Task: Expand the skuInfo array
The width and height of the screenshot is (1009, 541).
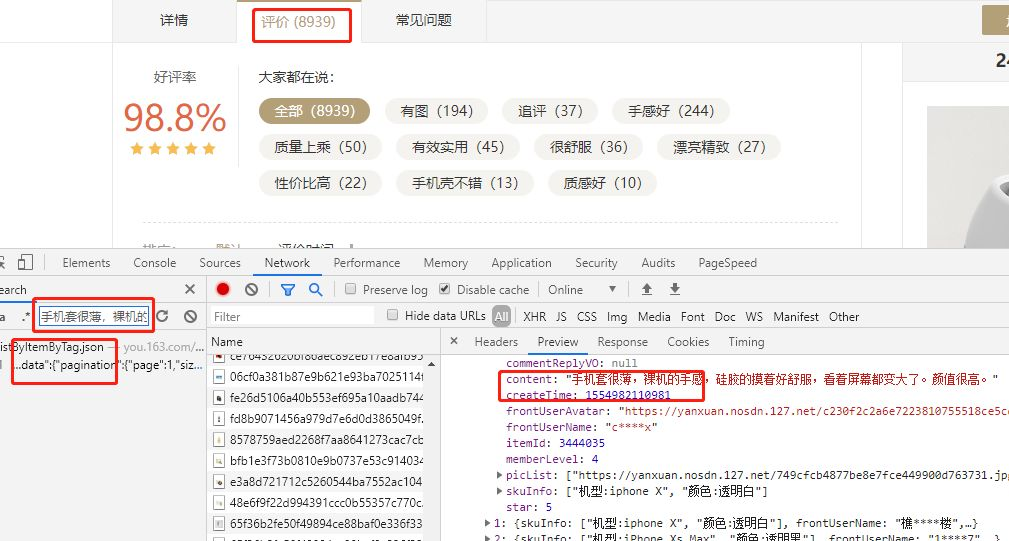Action: coord(499,491)
